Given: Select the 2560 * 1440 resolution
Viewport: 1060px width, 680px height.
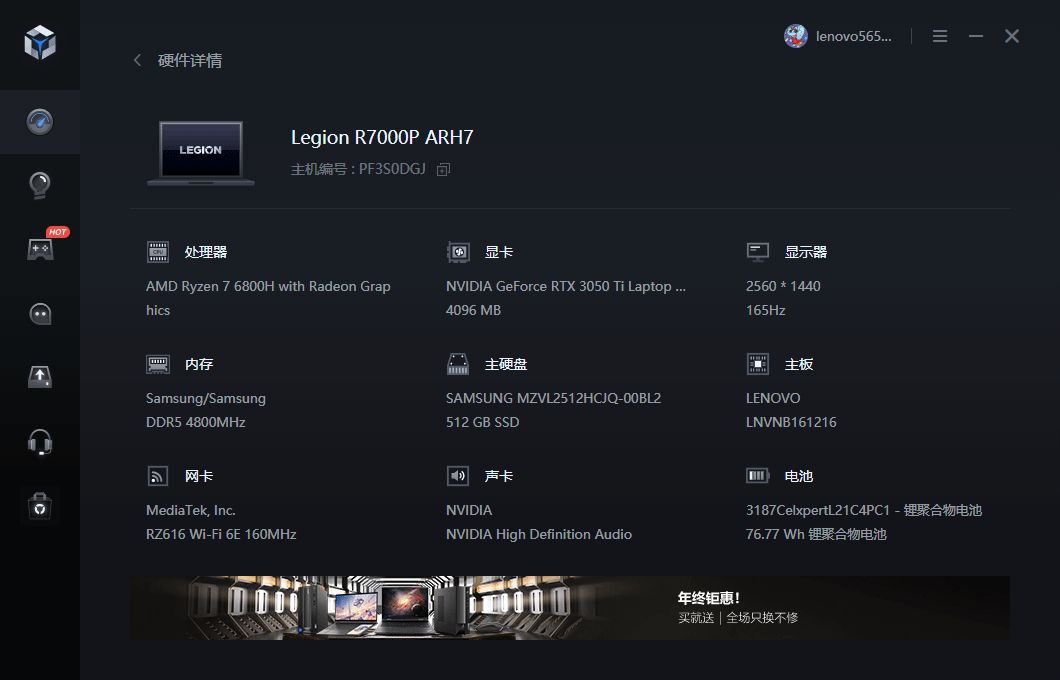Looking at the screenshot, I should point(783,286).
